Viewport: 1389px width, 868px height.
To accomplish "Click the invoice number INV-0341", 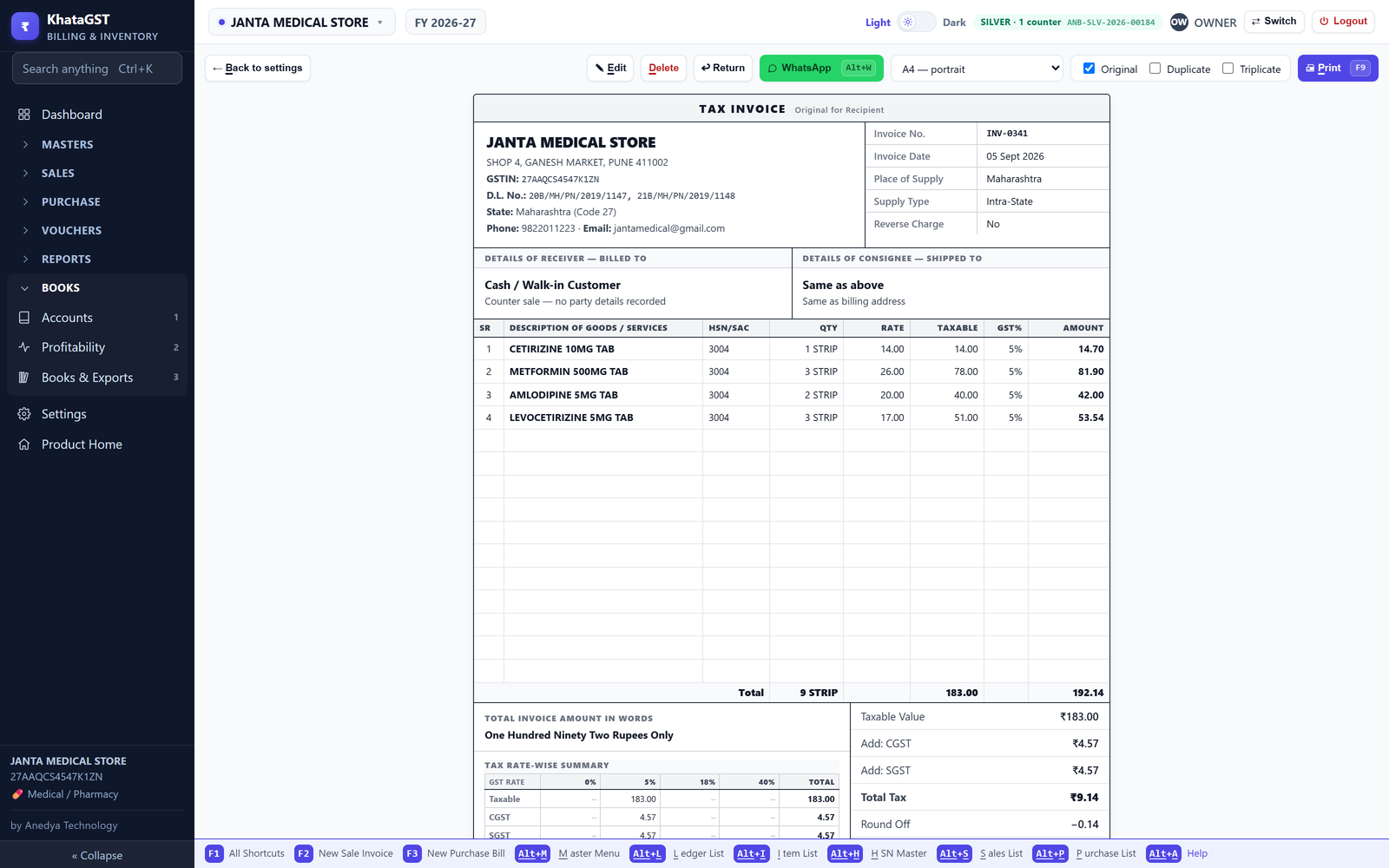I will pos(1007,134).
